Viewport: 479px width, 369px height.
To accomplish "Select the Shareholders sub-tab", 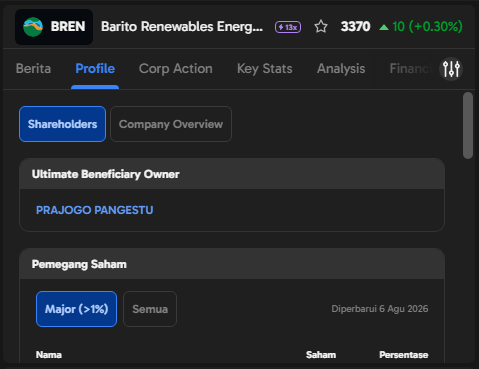I will coord(62,124).
